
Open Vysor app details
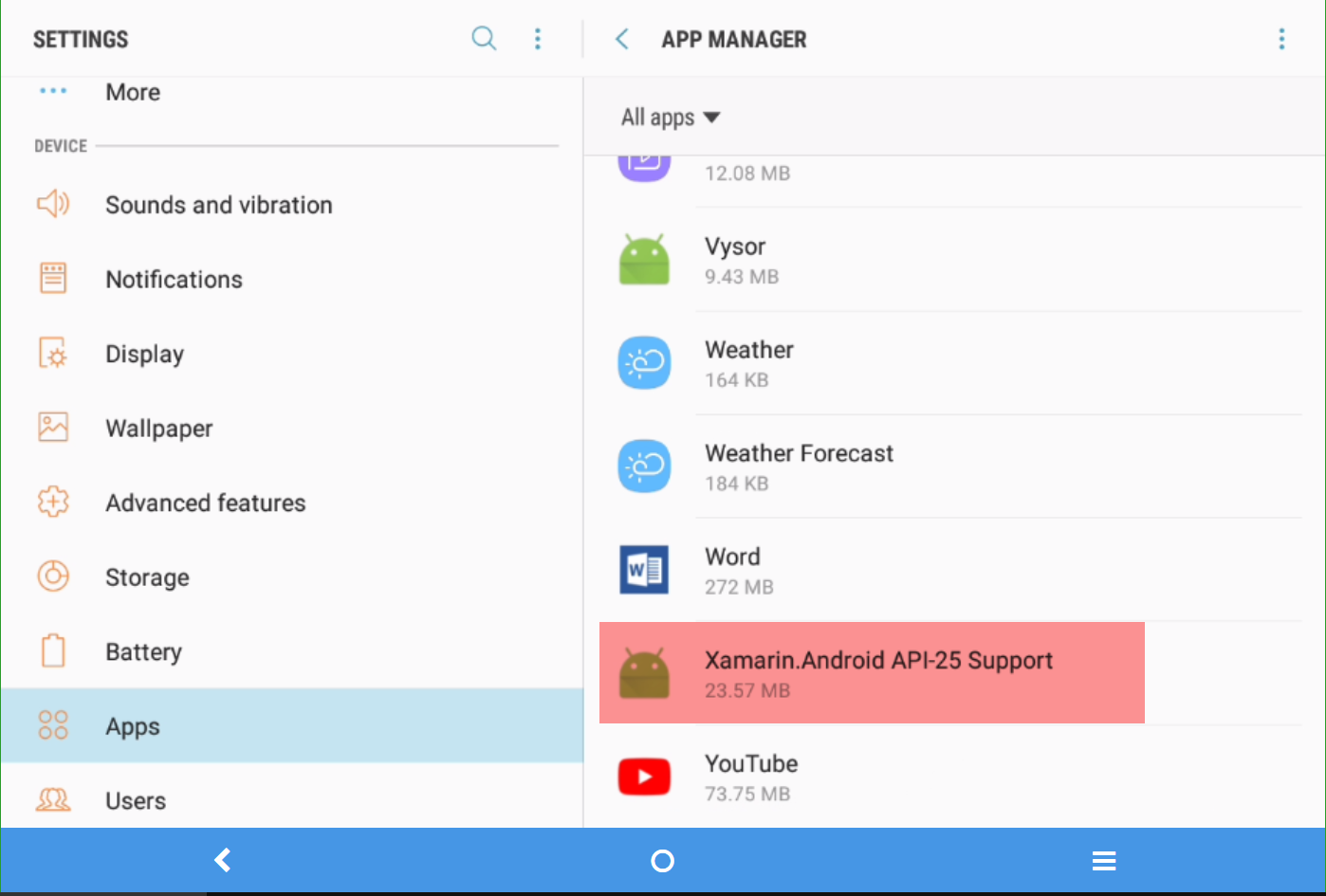(x=954, y=260)
